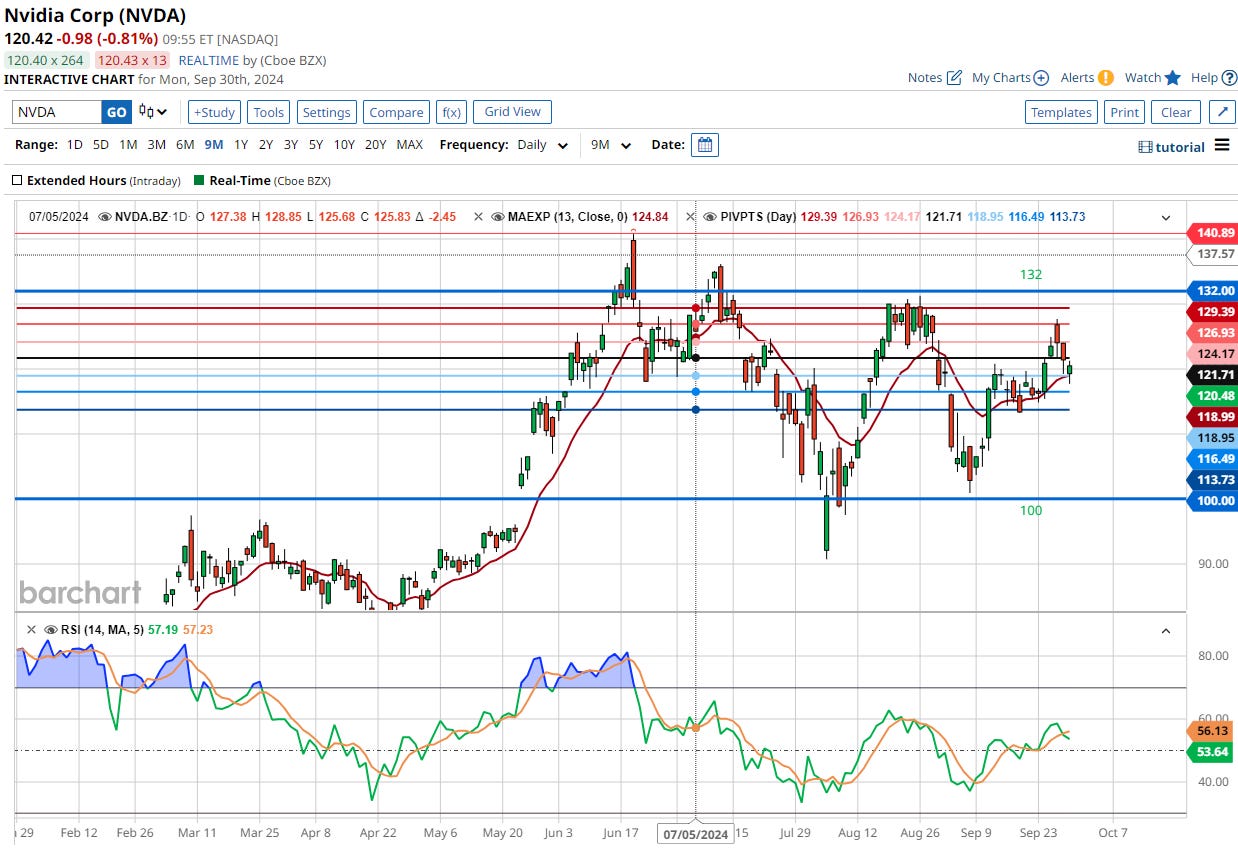Select the 1Y range
The height and width of the screenshot is (851, 1238).
tap(241, 145)
